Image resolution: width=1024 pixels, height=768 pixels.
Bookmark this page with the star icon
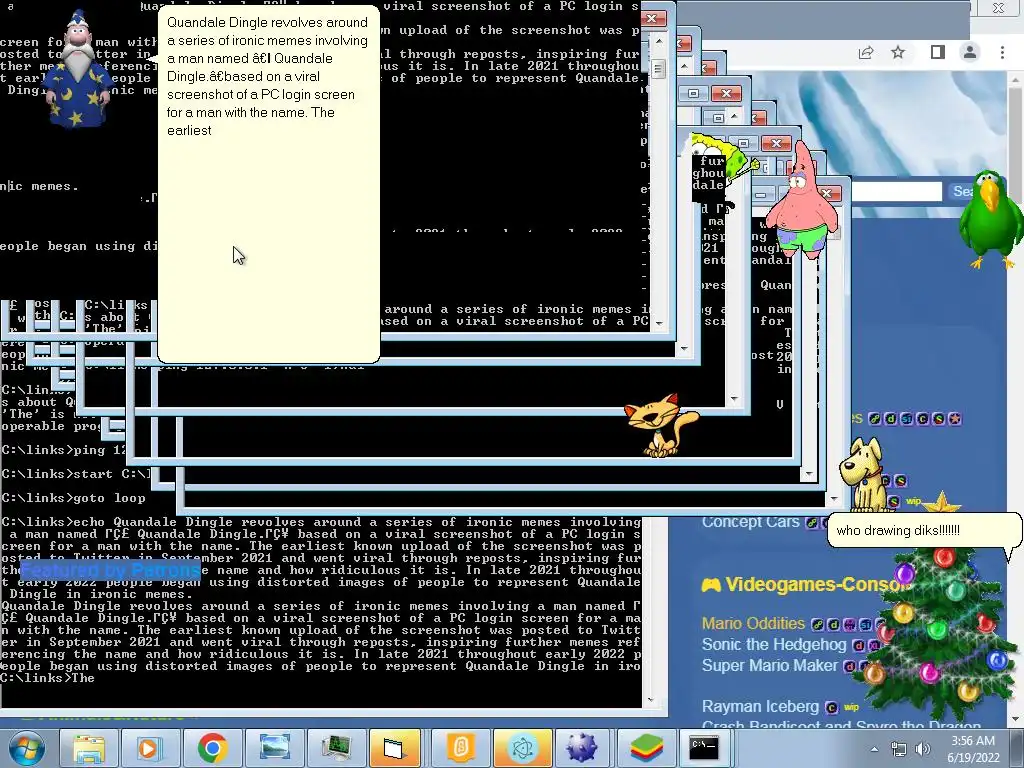[898, 52]
